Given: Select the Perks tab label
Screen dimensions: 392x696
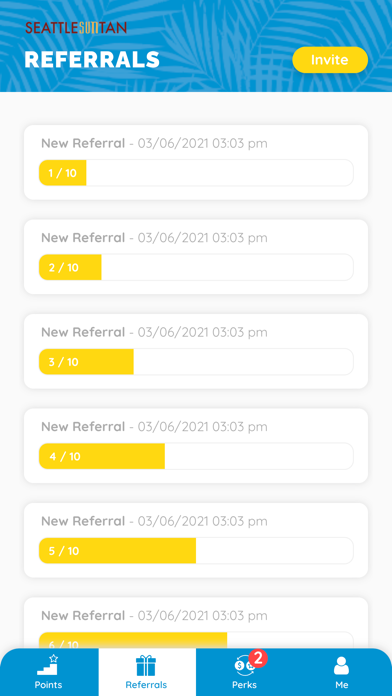Looking at the screenshot, I should click(244, 684).
